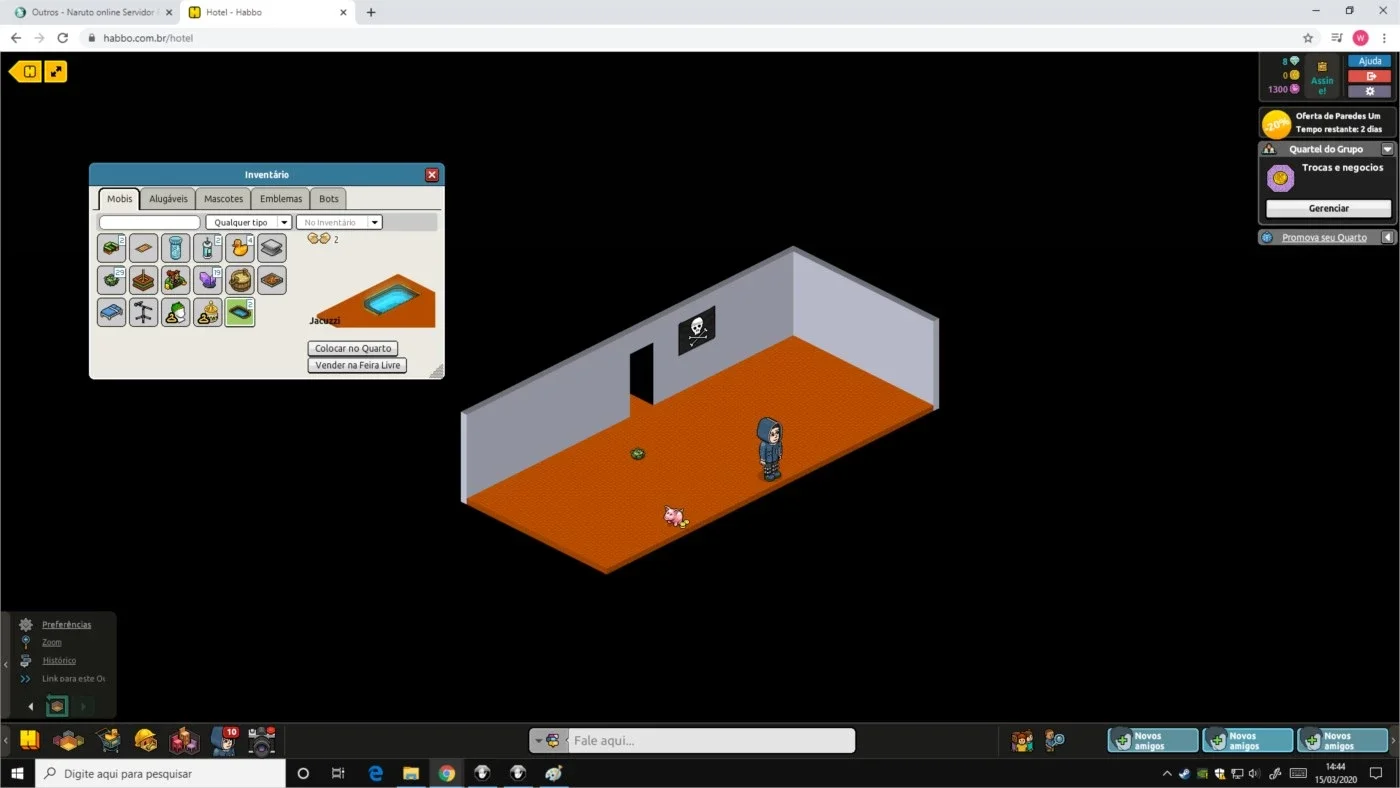Image resolution: width=1400 pixels, height=788 pixels.
Task: Select the cash stack item in inventory
Action: (x=111, y=248)
